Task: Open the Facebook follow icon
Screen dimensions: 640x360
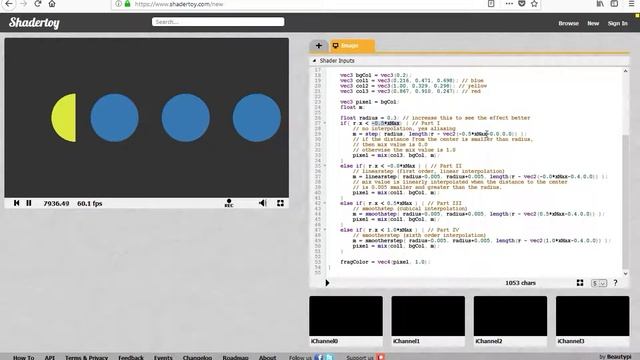Action: tap(319, 357)
